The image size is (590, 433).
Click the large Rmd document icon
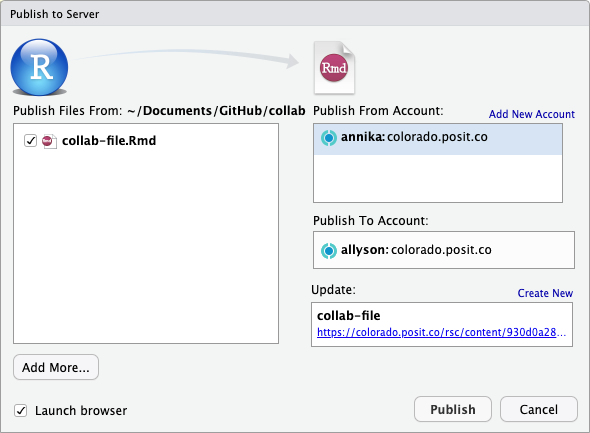point(335,68)
